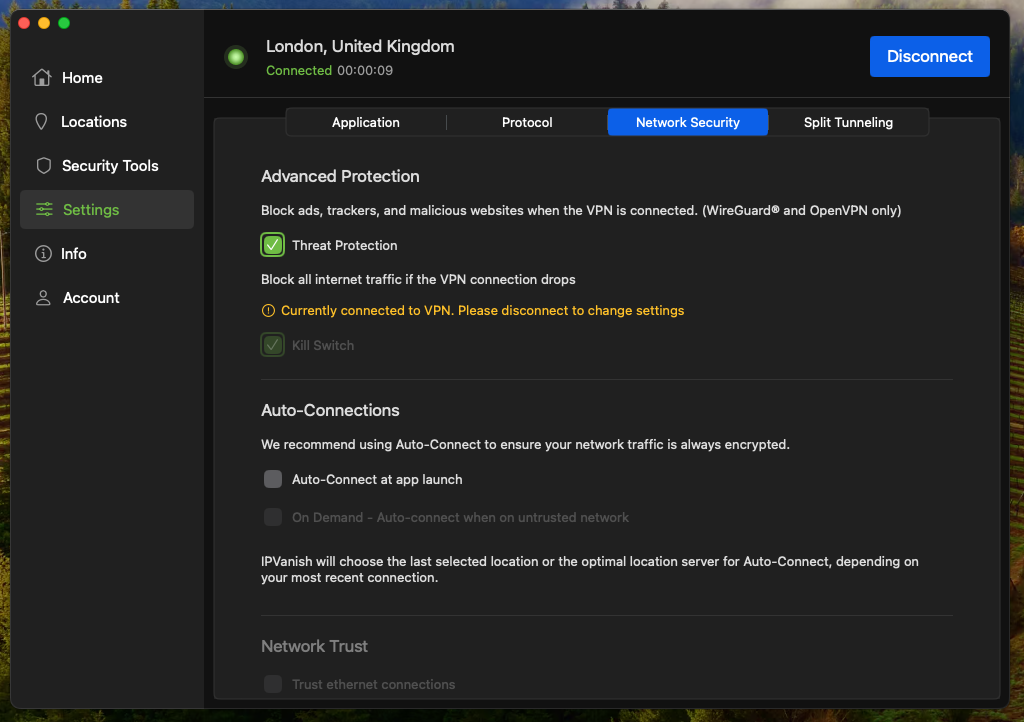Click the London, United Kingdom location text
This screenshot has height=722, width=1024.
(x=360, y=46)
